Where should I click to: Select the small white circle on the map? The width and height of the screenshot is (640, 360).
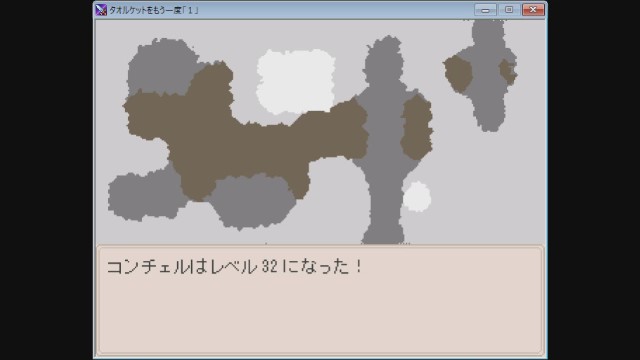[x=417, y=197]
